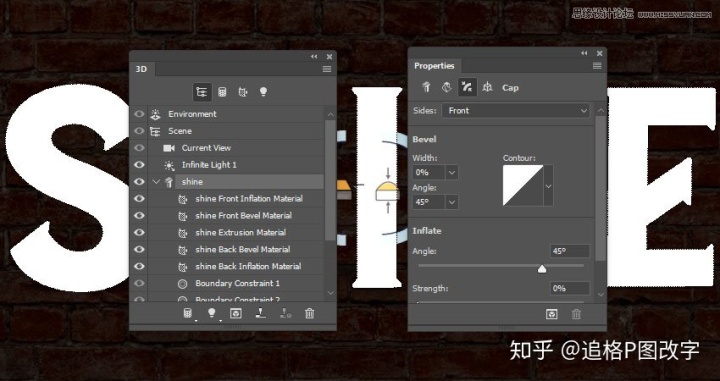Click the Boundary Constraint 1 circle icon

[182, 284]
